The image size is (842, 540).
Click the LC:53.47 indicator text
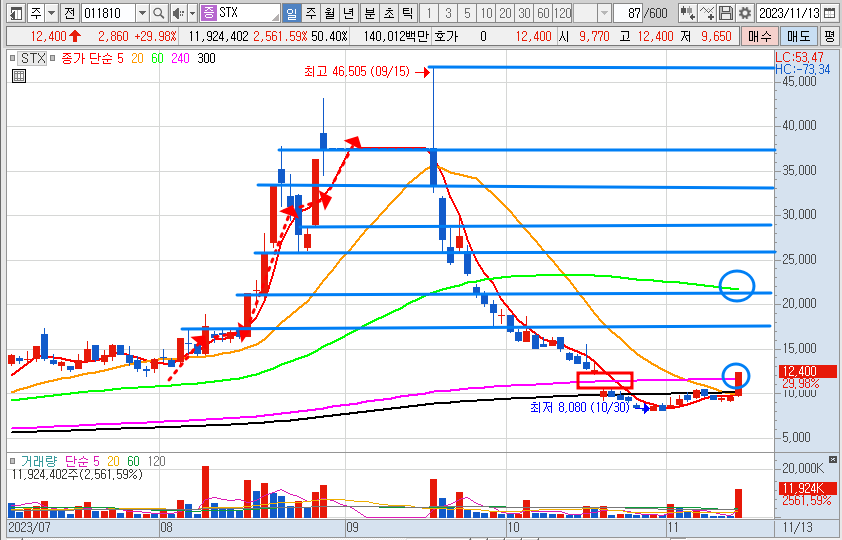tap(799, 57)
